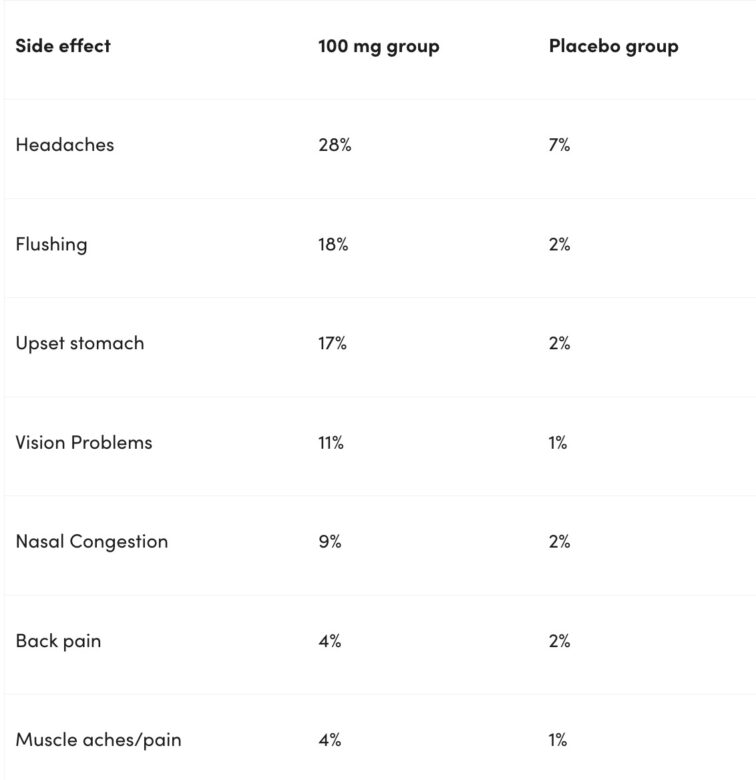Select the Back pain row label
Screen dimensions: 756x780
58,641
